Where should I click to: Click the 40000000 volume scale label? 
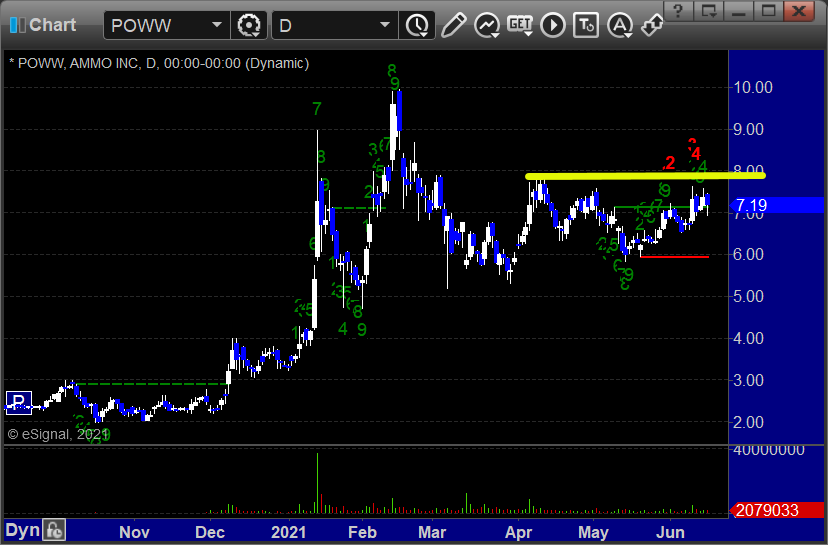[x=769, y=450]
